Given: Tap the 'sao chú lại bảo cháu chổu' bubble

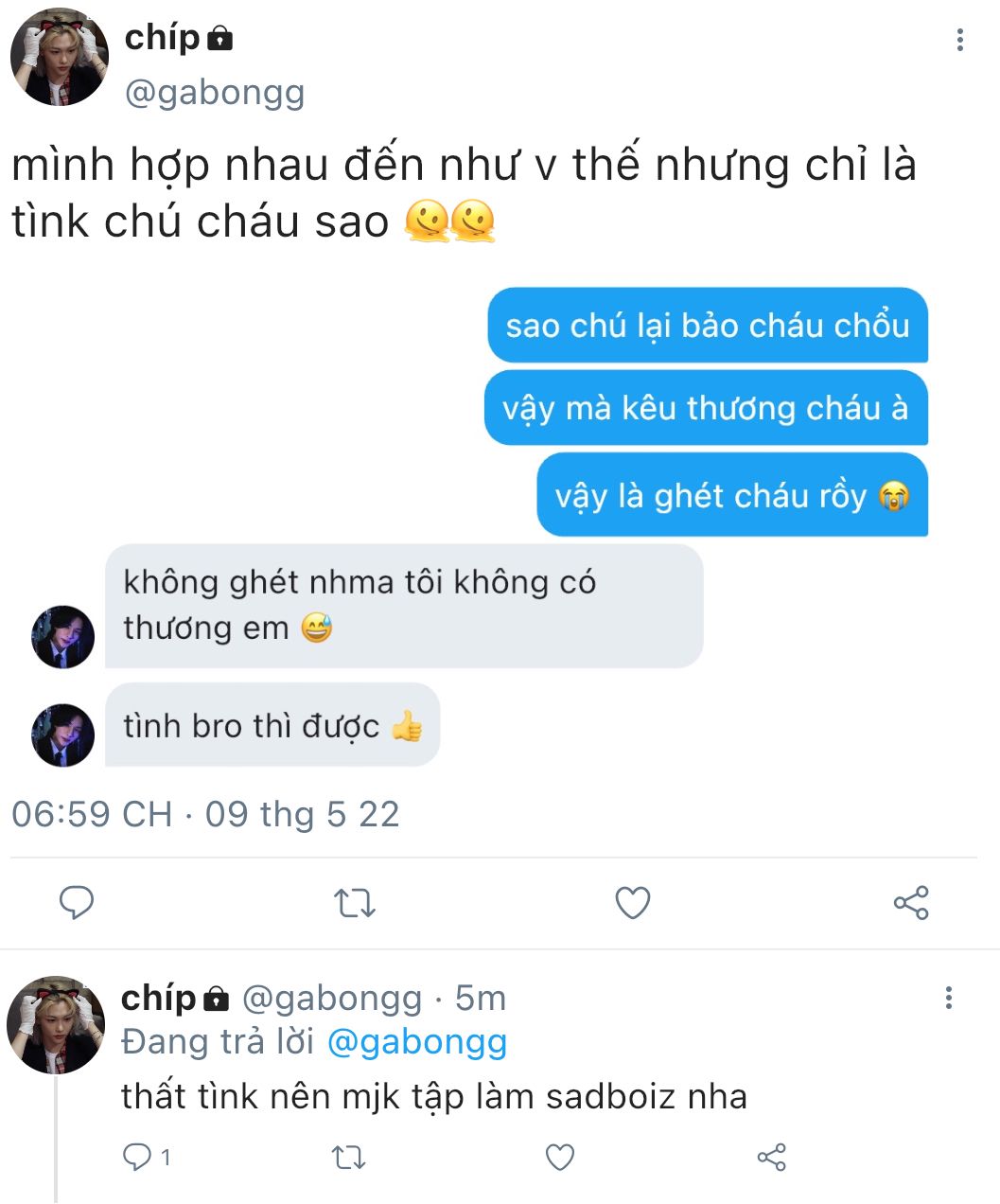Looking at the screenshot, I should 708,325.
